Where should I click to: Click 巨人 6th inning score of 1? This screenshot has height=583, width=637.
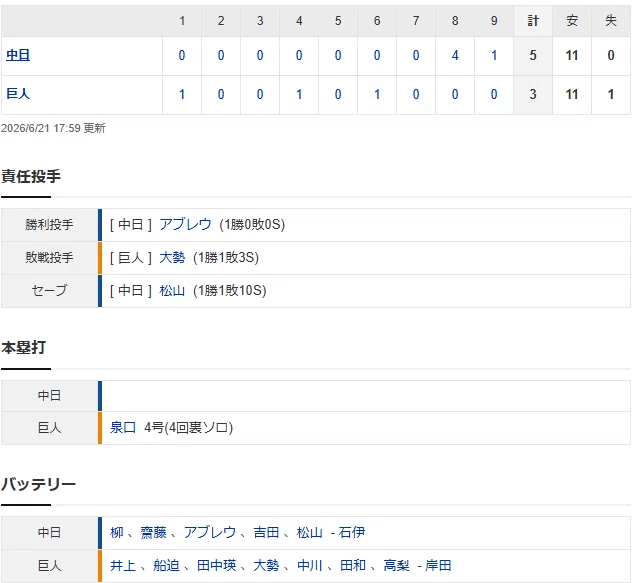tap(377, 94)
